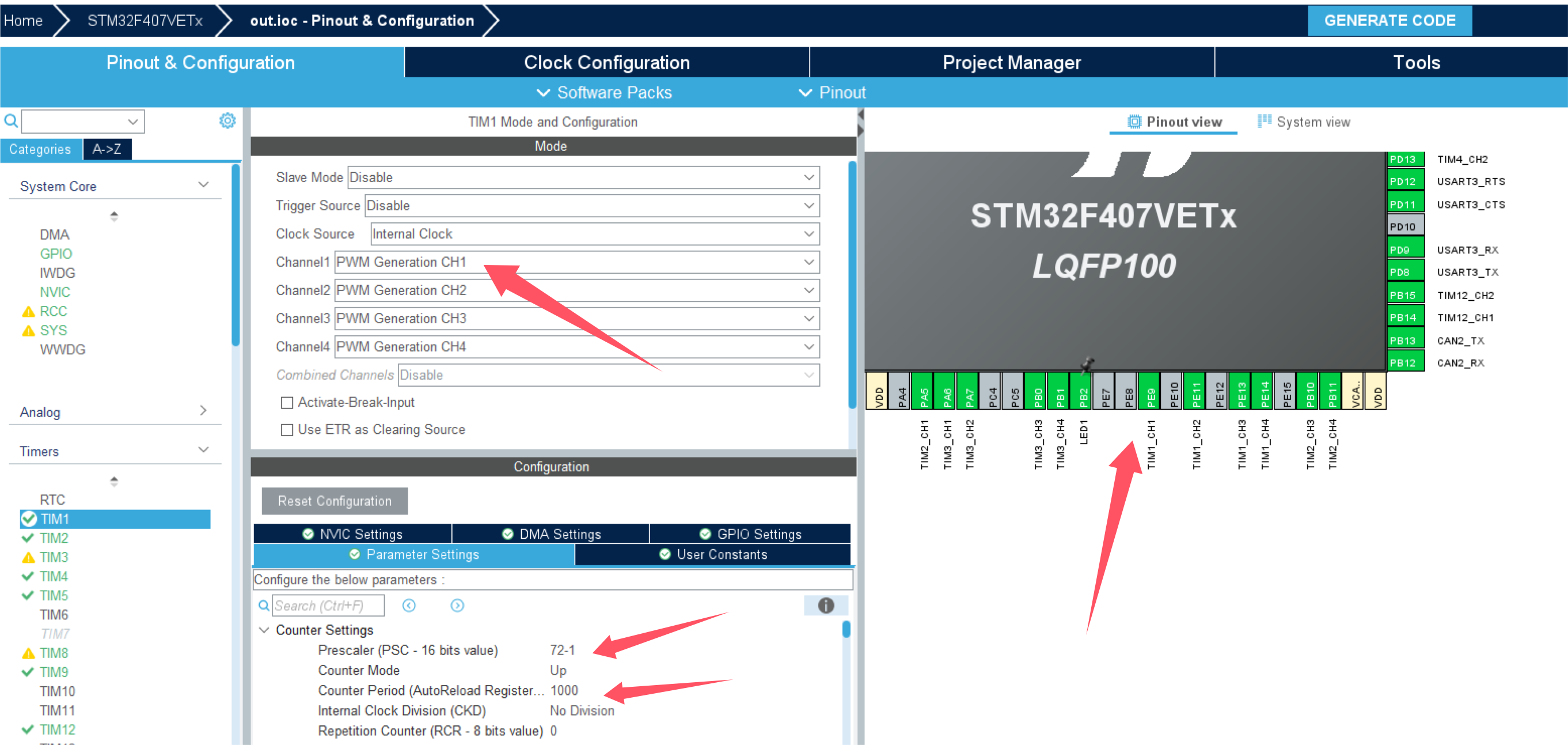Switch to System view

coord(1304,122)
